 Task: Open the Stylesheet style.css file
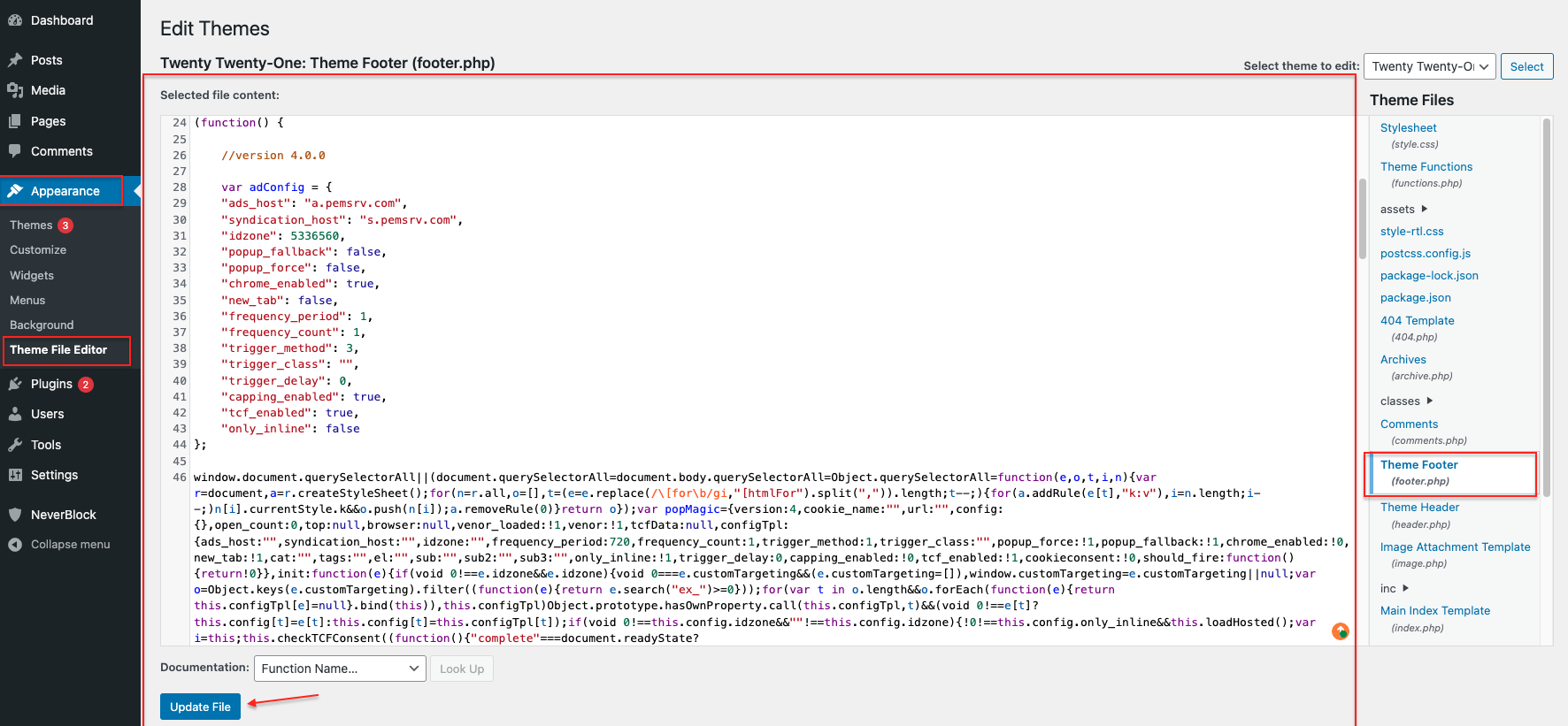click(x=1409, y=128)
